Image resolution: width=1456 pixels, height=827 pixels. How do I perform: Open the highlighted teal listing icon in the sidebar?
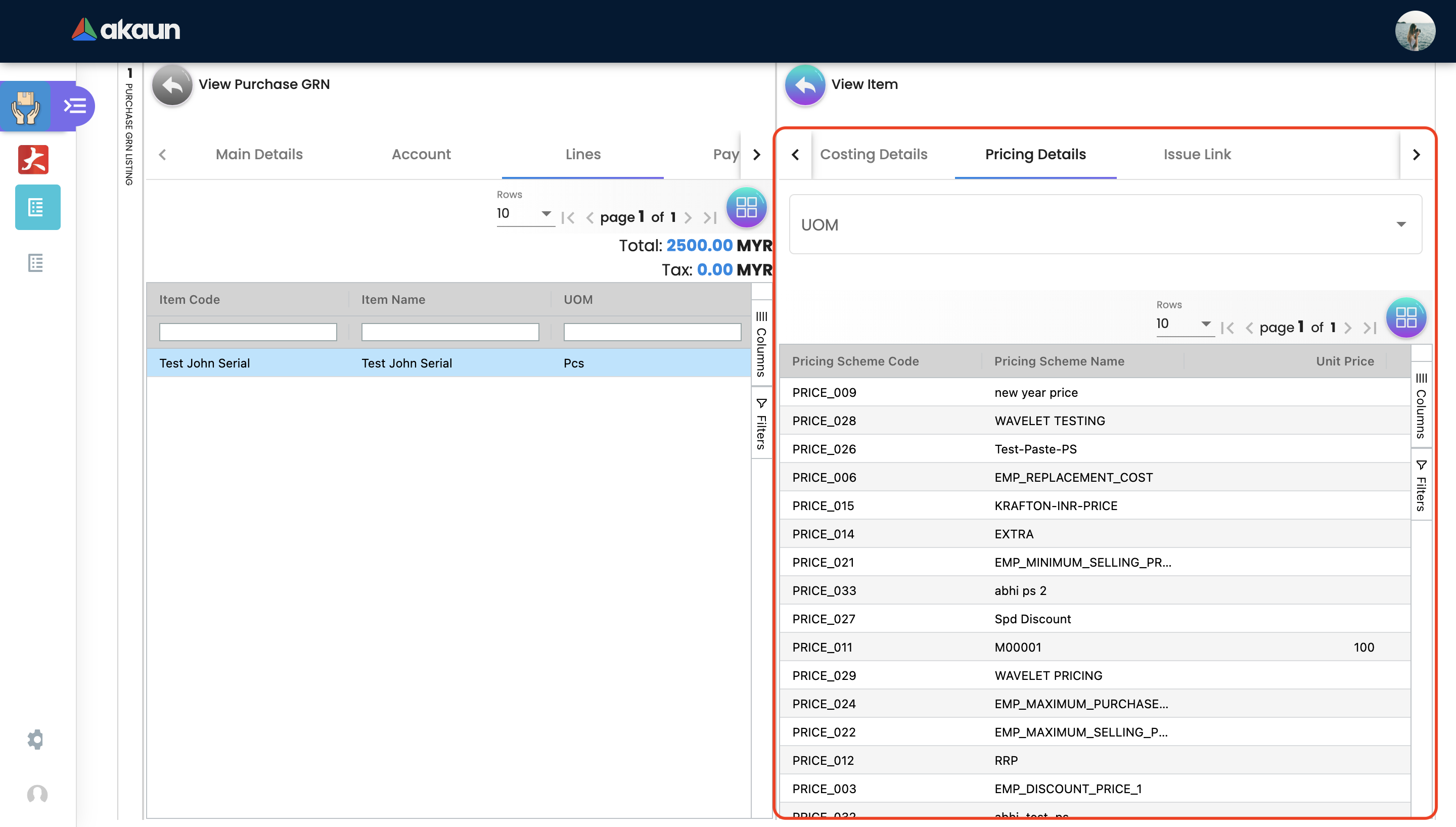tap(37, 207)
